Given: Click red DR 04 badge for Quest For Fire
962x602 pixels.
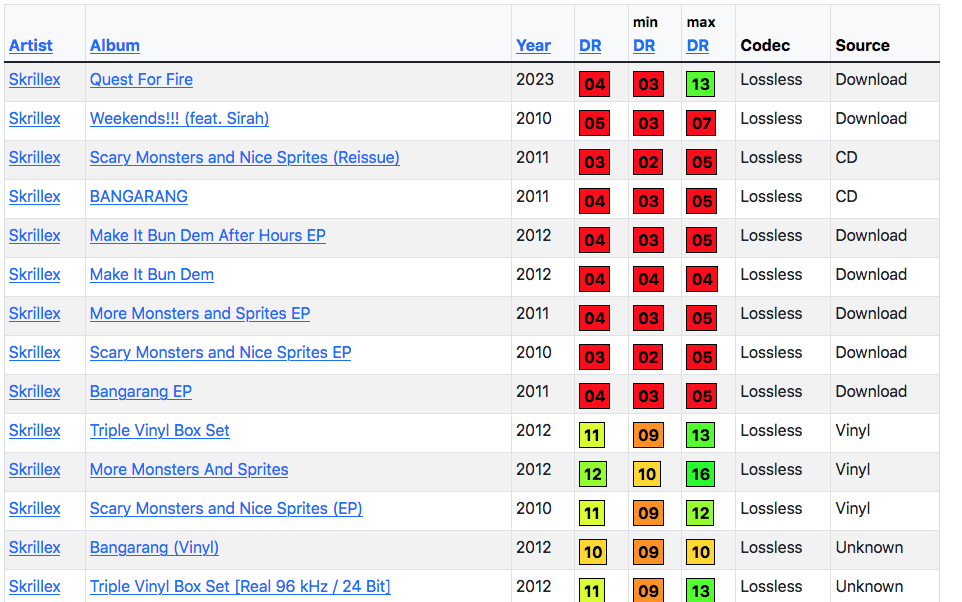Looking at the screenshot, I should point(595,84).
